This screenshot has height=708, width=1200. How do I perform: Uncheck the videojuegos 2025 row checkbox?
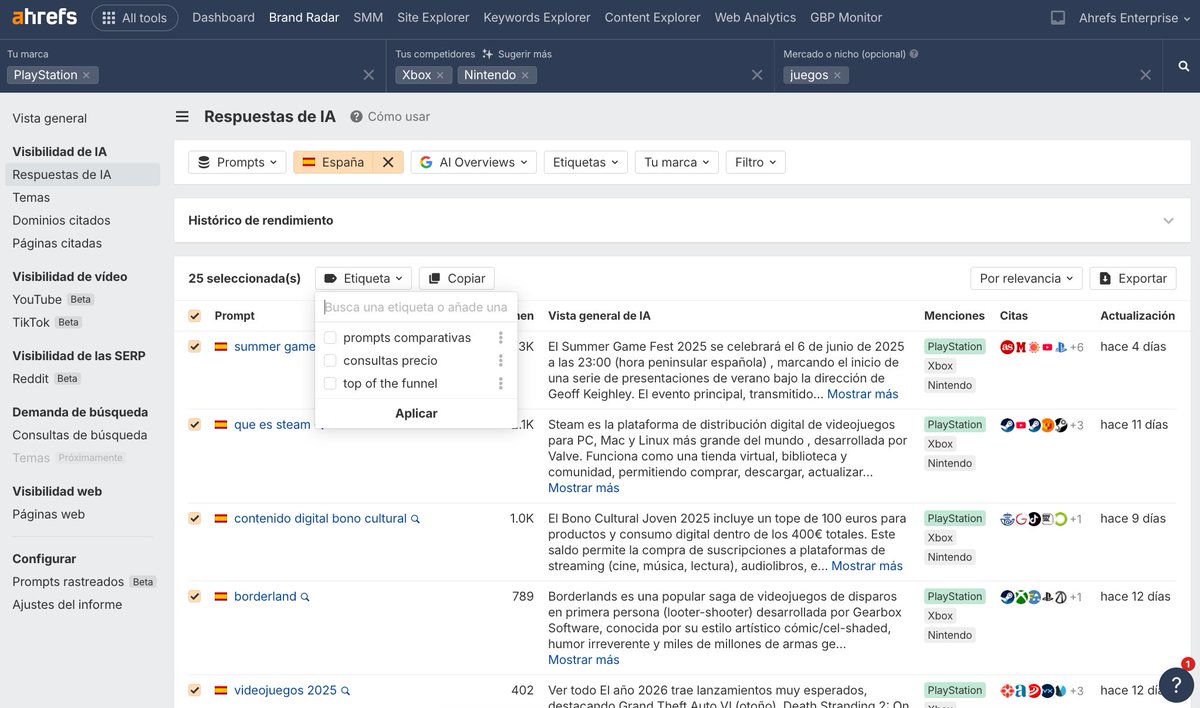point(195,691)
